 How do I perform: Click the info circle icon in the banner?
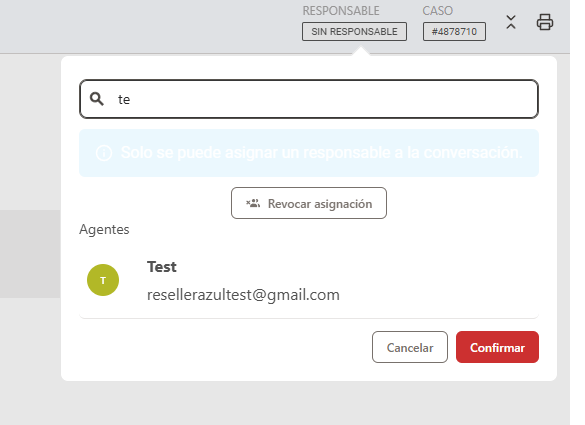104,153
